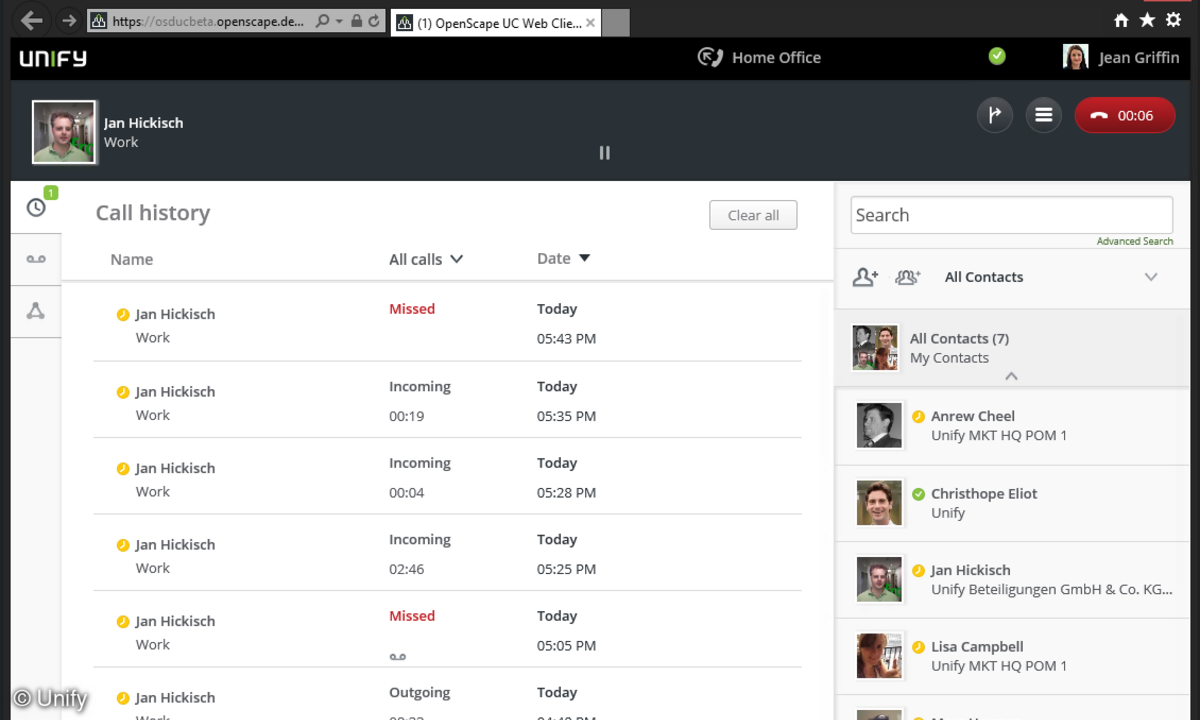Click browser home icon

1121,20
